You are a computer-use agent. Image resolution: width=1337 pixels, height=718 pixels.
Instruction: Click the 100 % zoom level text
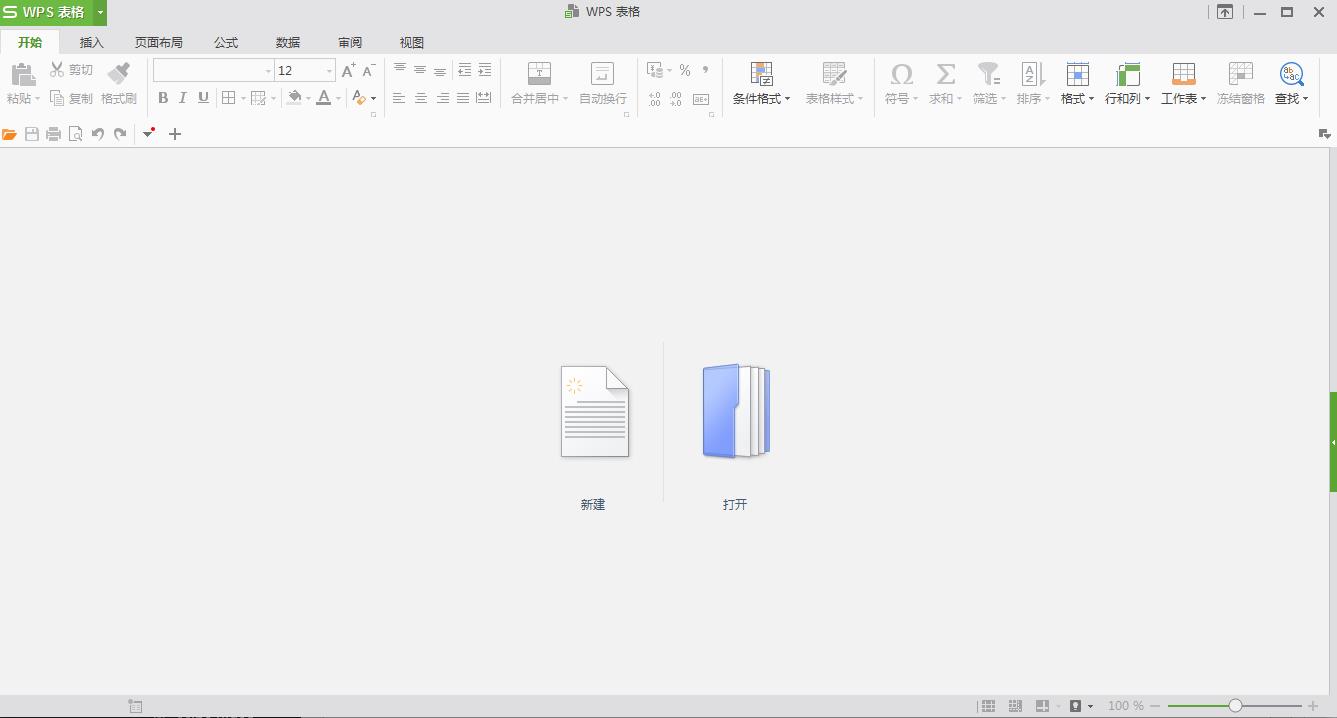pos(1126,706)
